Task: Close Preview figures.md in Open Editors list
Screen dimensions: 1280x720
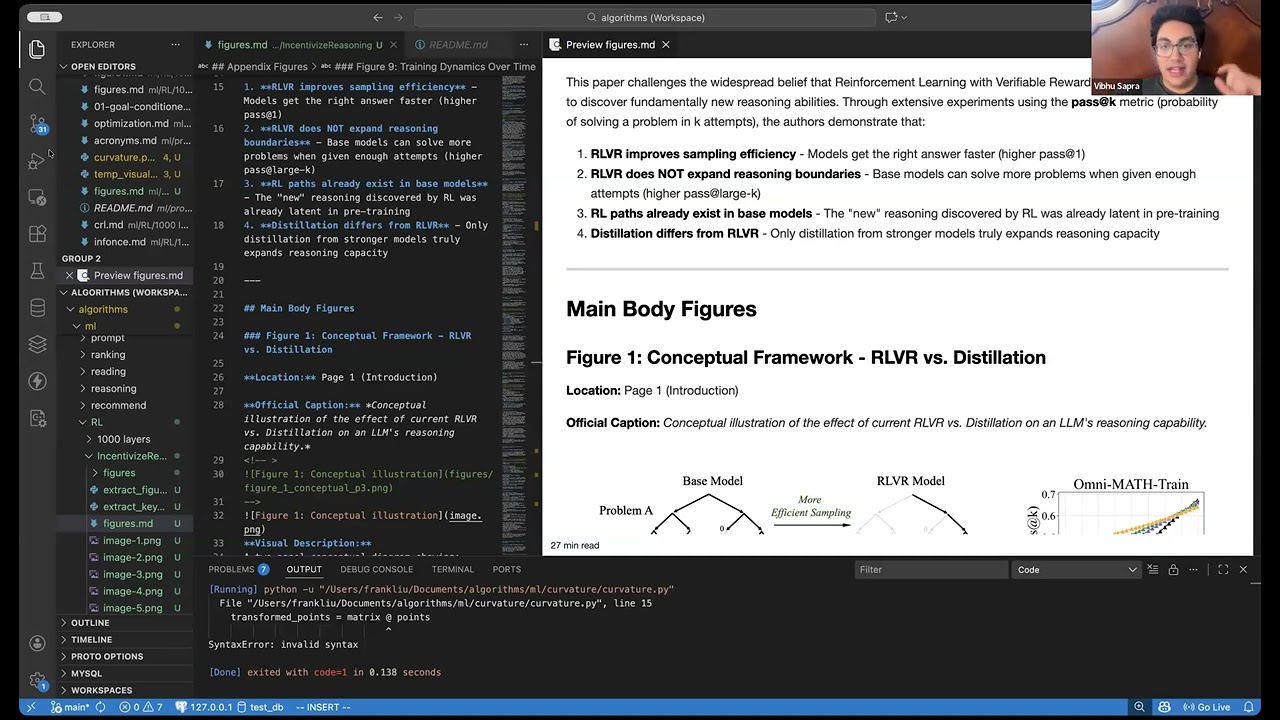Action: point(69,275)
